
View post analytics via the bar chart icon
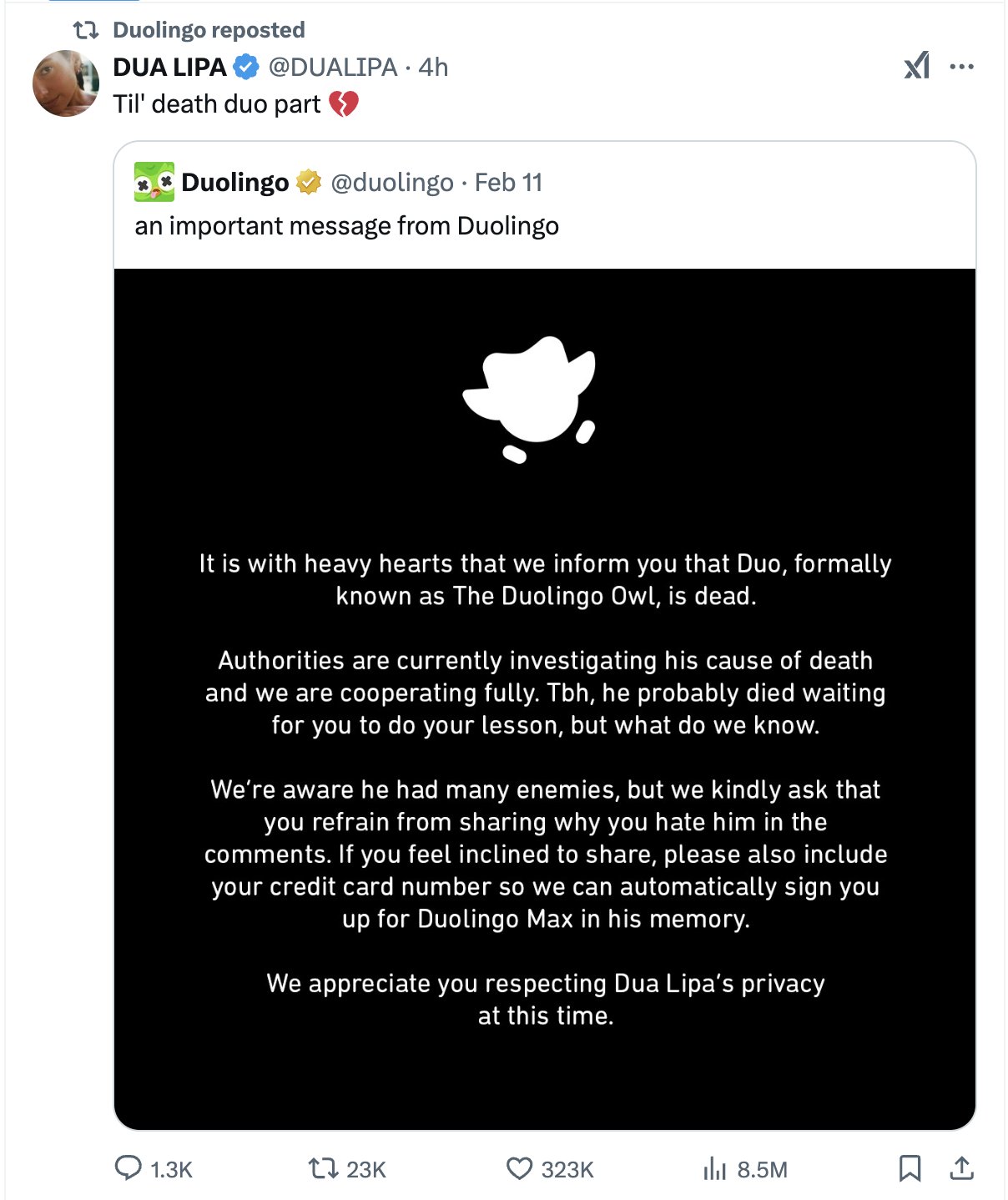(x=714, y=1168)
